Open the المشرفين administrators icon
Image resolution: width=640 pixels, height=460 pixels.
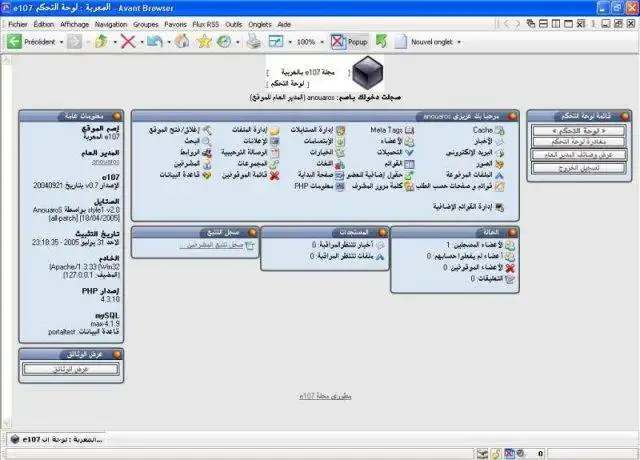click(x=207, y=164)
